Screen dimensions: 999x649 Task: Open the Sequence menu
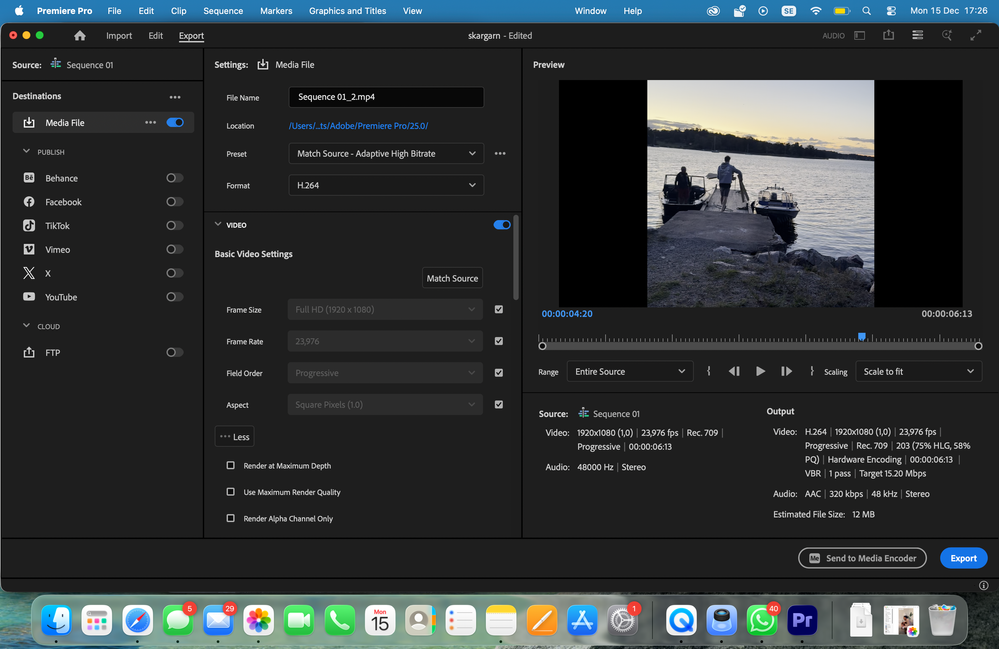[x=223, y=11]
